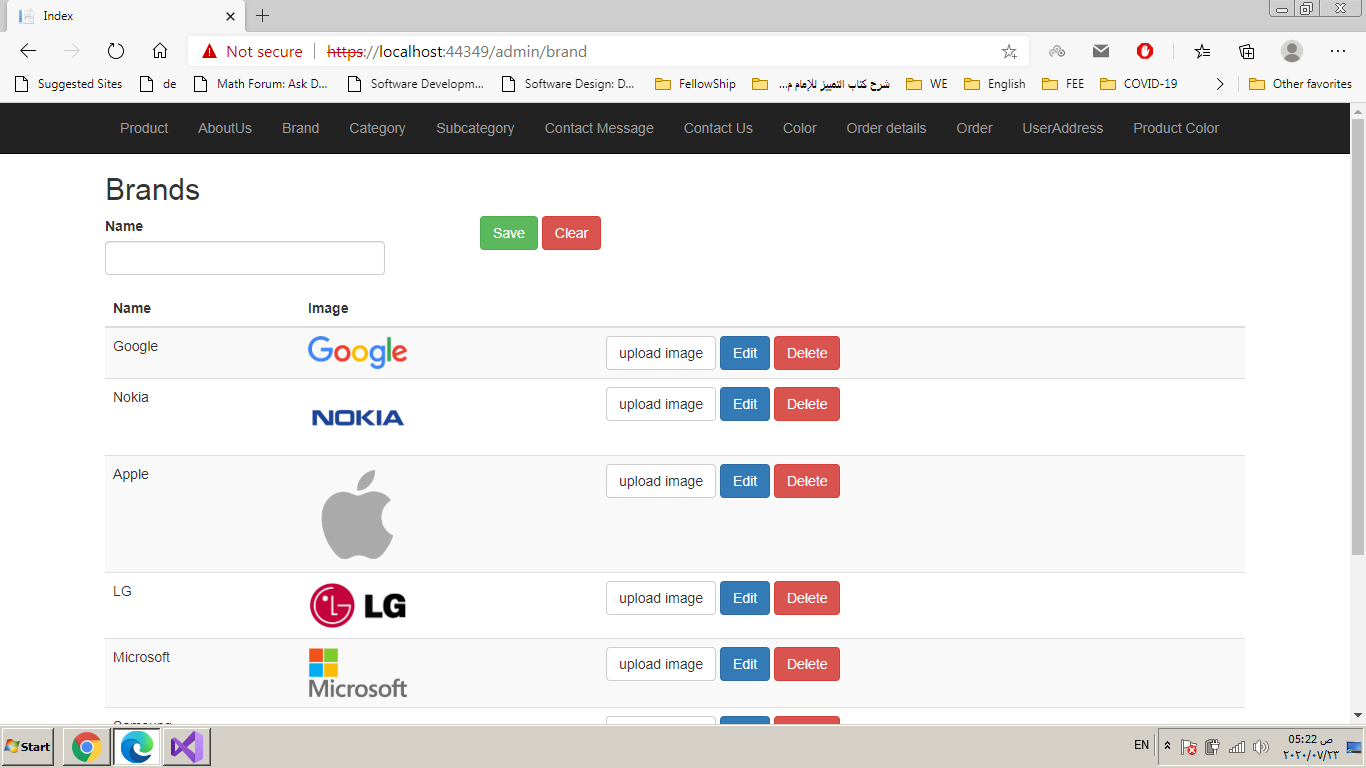Screen dimensions: 1366x768
Task: Add page to favorites star icon
Action: point(1009,51)
